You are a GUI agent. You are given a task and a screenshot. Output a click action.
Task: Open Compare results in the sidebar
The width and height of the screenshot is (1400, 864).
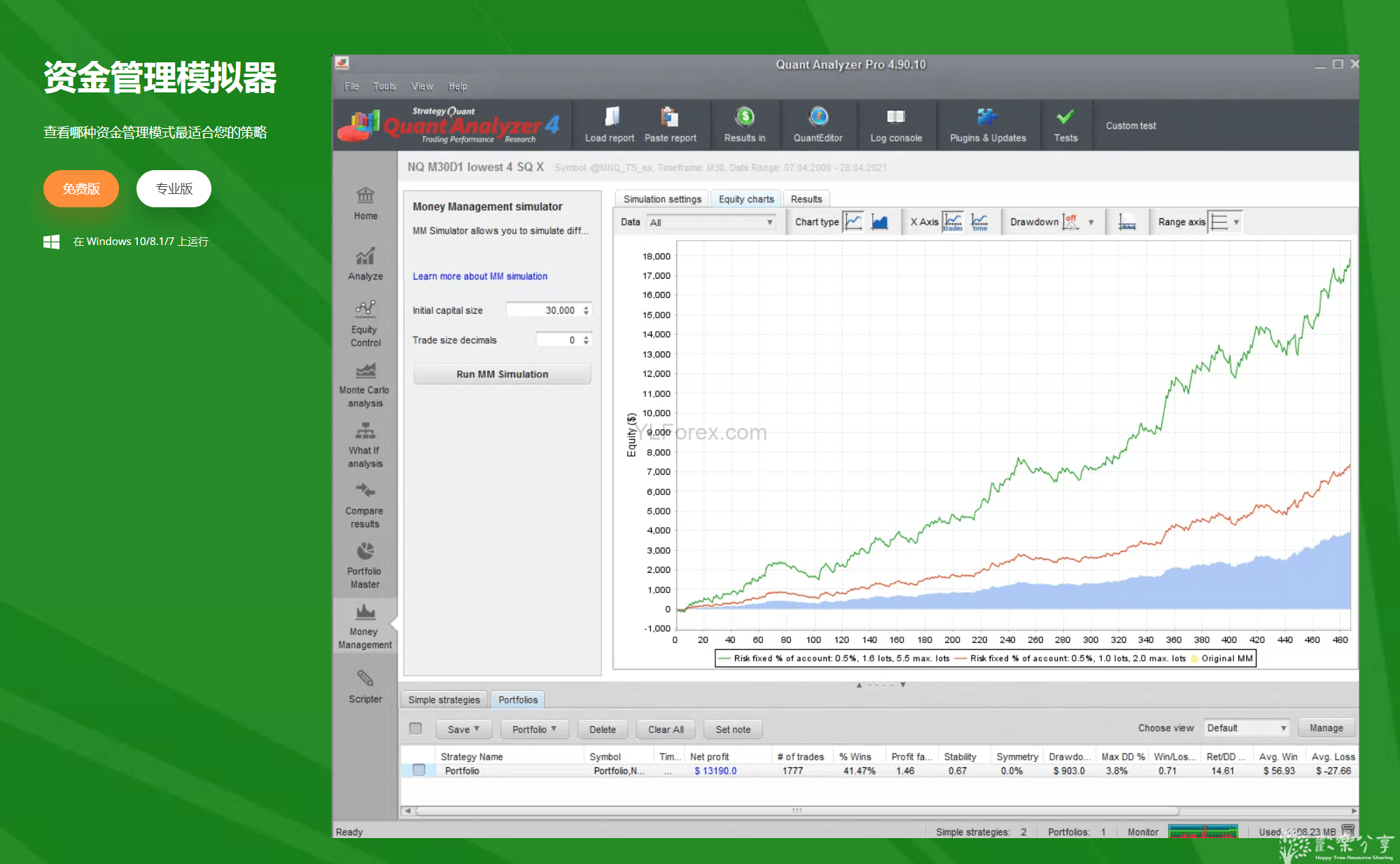coord(365,505)
